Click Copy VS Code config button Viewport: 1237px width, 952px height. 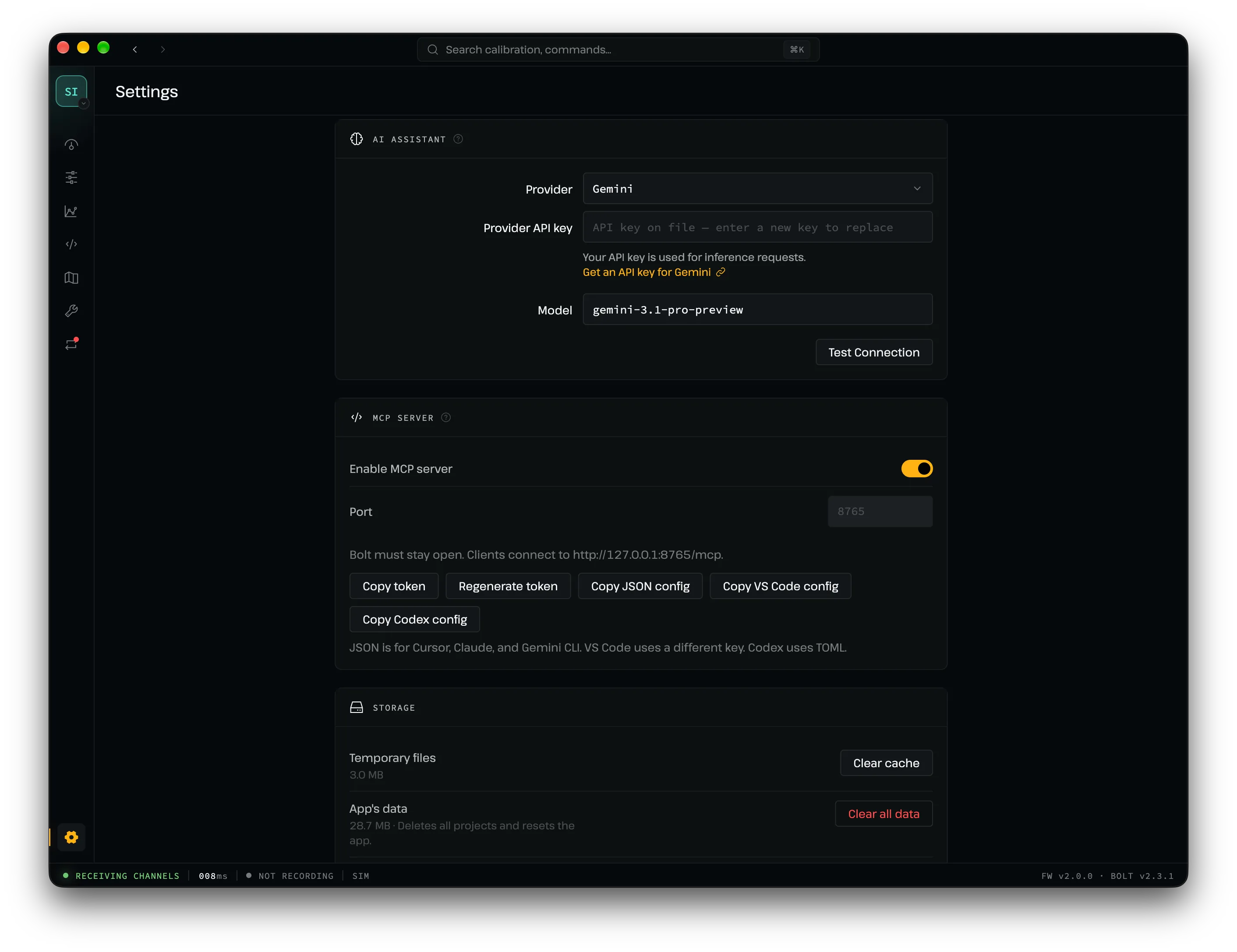[x=780, y=586]
